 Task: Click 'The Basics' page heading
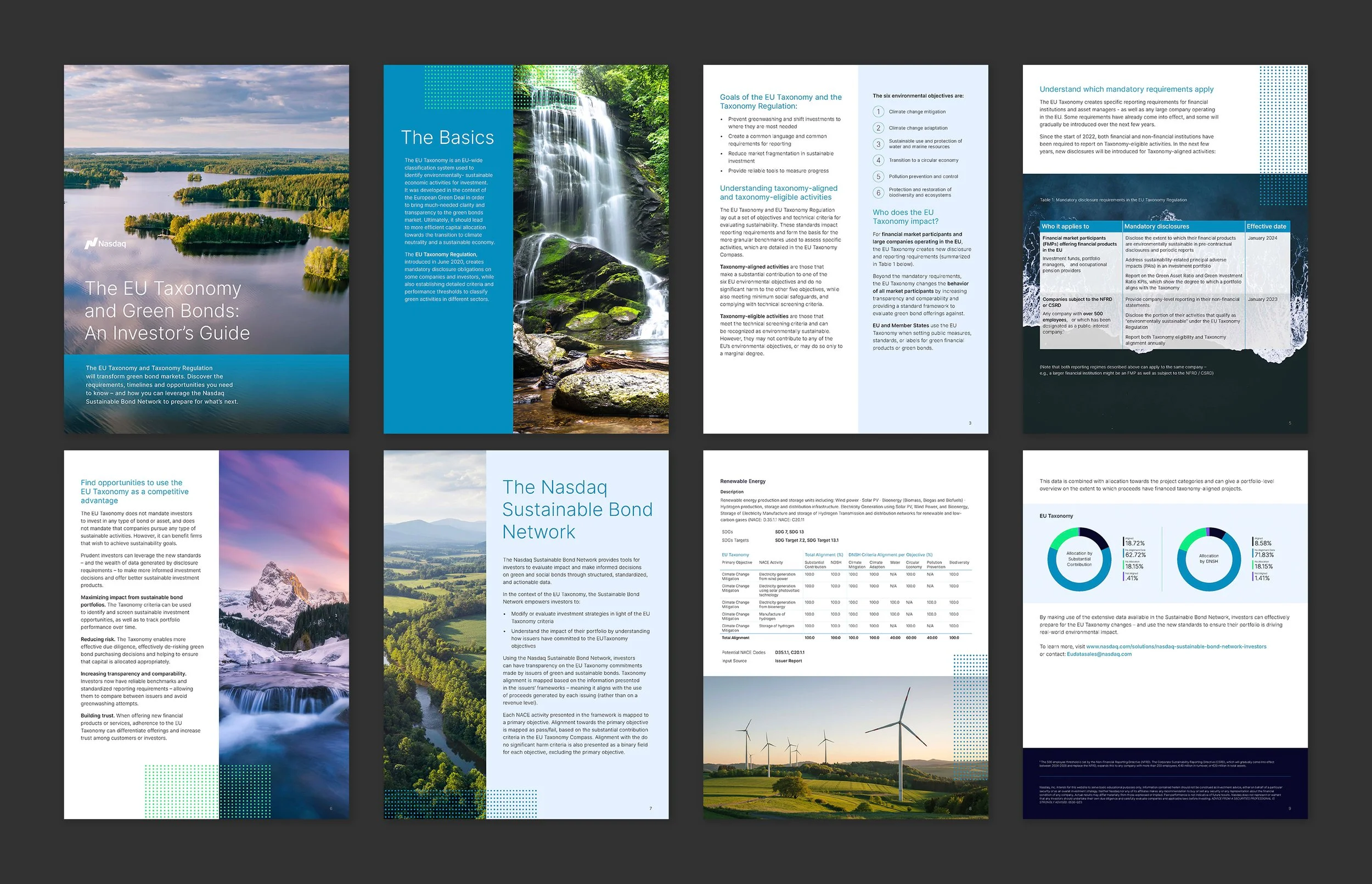[x=447, y=138]
